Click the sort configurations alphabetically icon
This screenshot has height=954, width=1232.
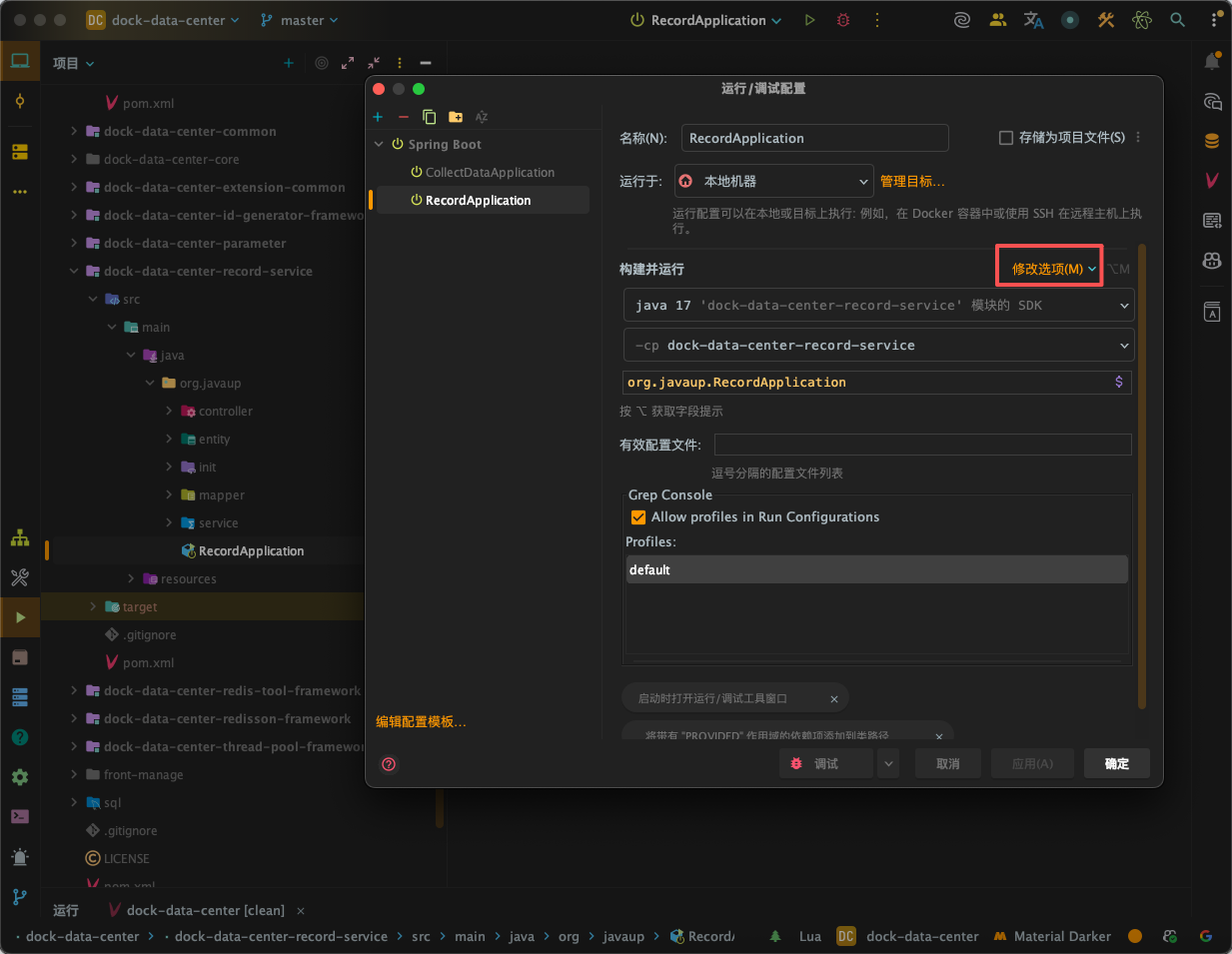coord(482,117)
